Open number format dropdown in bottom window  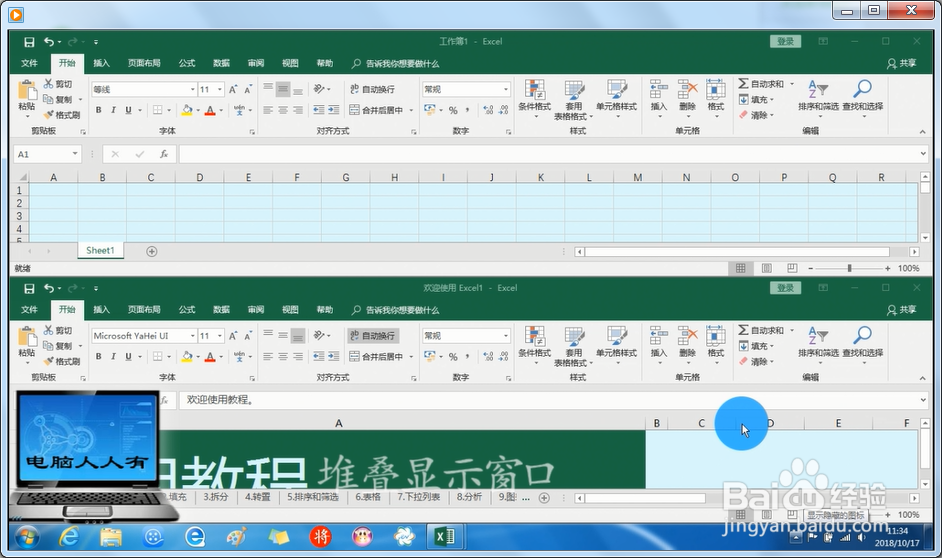(x=506, y=336)
